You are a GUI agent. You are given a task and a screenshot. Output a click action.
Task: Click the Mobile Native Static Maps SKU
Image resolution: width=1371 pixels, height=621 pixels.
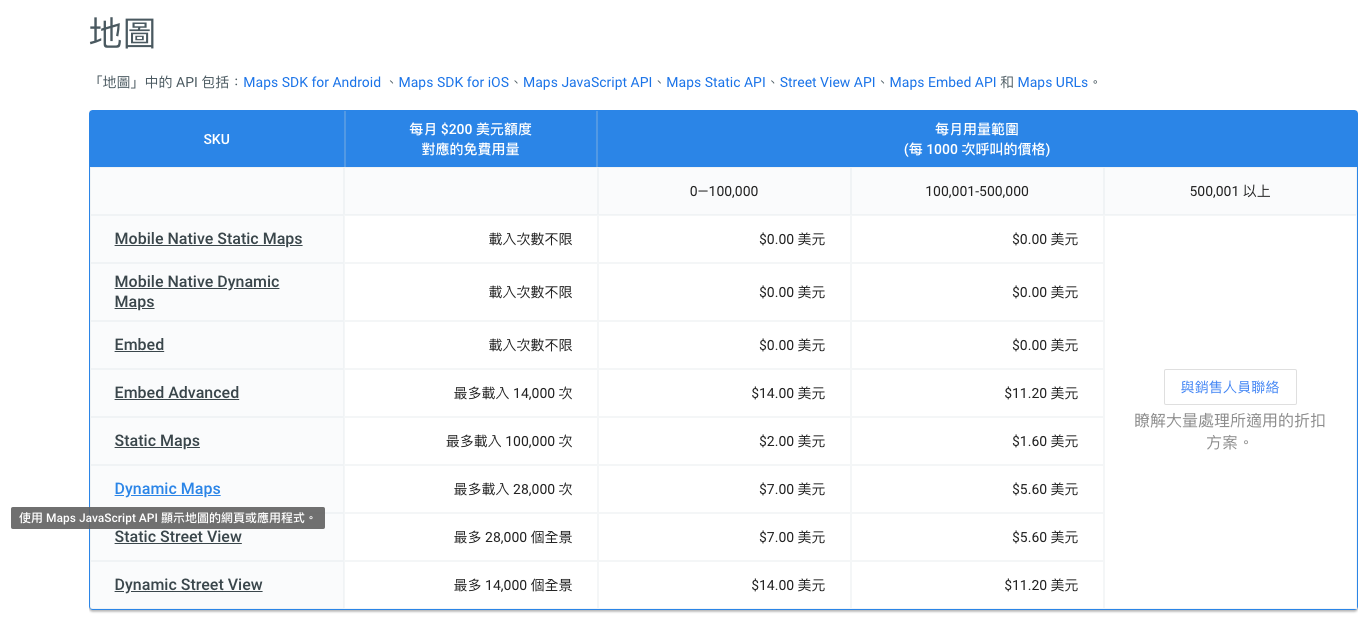point(208,239)
